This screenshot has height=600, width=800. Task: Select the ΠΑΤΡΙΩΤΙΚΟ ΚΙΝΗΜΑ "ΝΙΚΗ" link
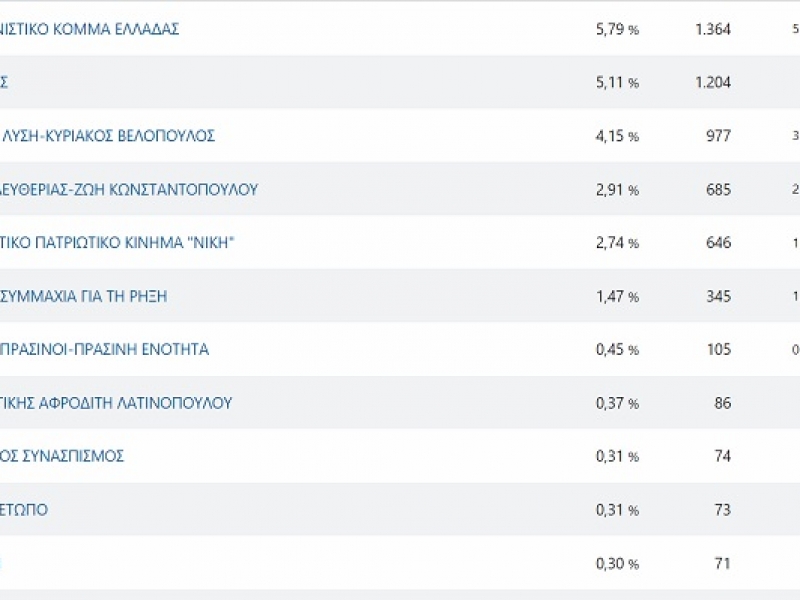[118, 243]
